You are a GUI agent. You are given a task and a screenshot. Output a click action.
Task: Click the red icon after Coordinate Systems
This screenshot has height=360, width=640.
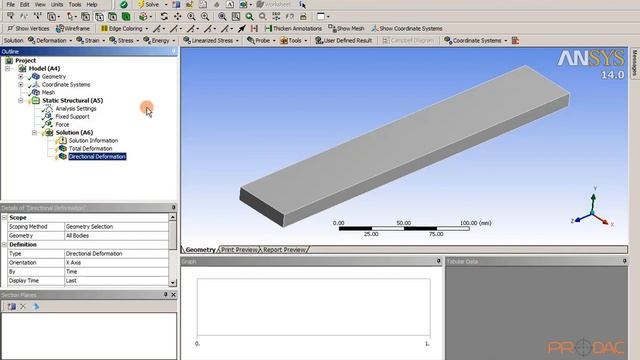[x=516, y=40]
